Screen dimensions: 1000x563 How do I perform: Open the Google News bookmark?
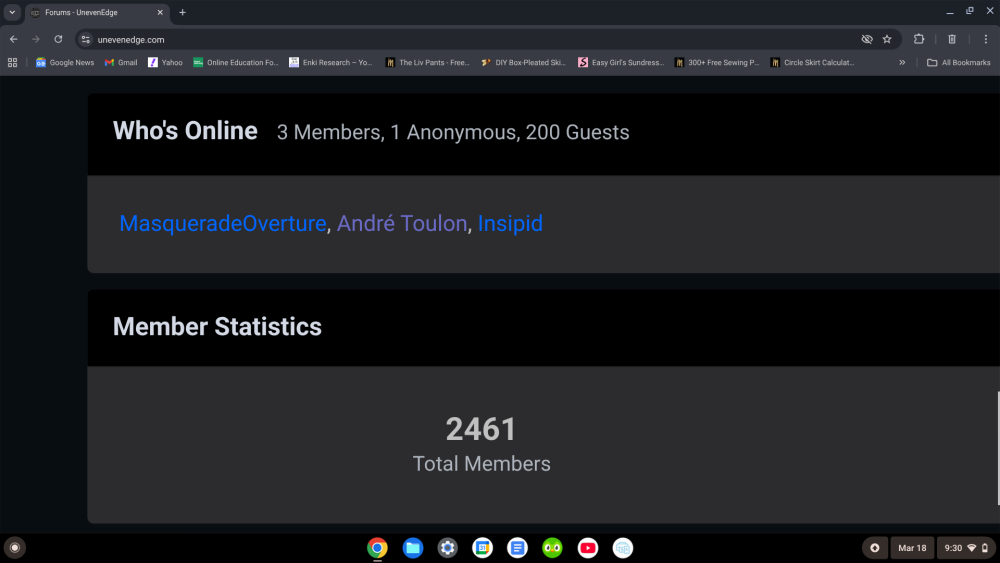(65, 62)
